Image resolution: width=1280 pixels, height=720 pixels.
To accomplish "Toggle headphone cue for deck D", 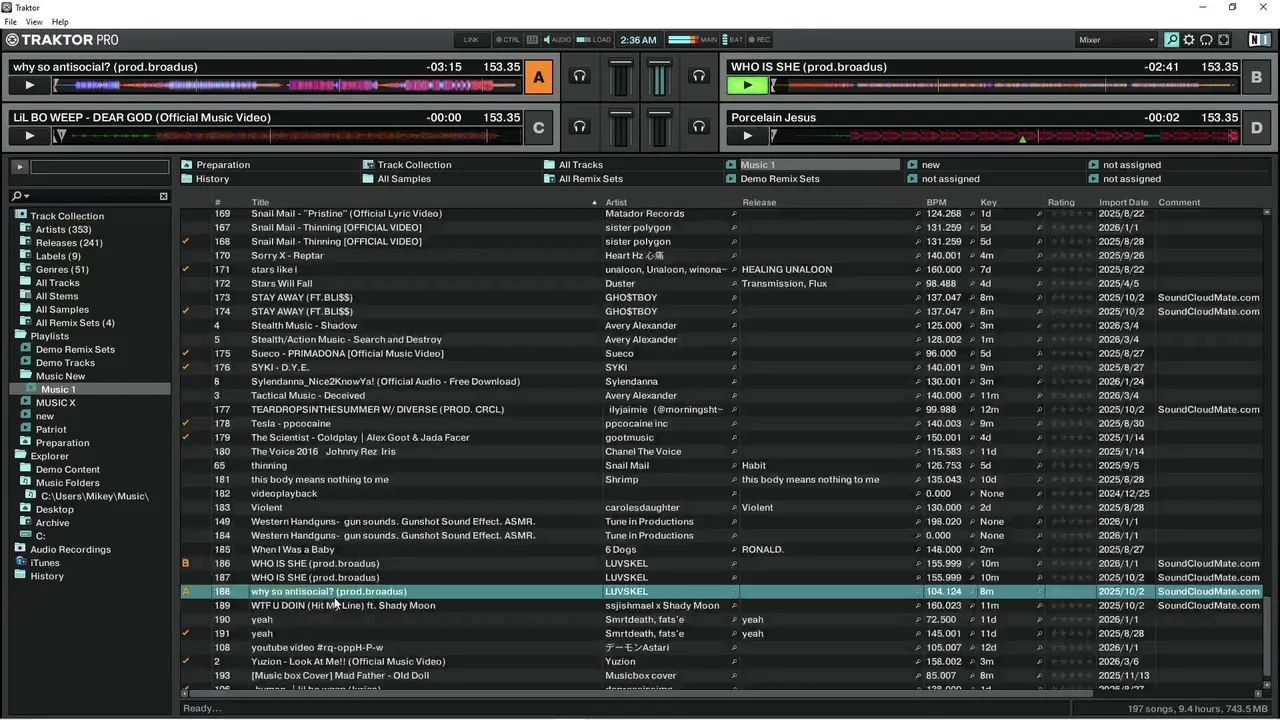I will (699, 126).
